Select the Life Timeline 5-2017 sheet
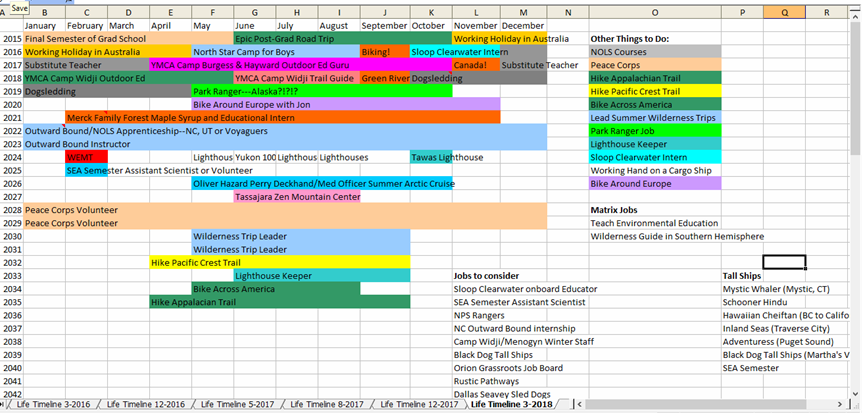Screen dimensions: 862x413 coord(235,405)
